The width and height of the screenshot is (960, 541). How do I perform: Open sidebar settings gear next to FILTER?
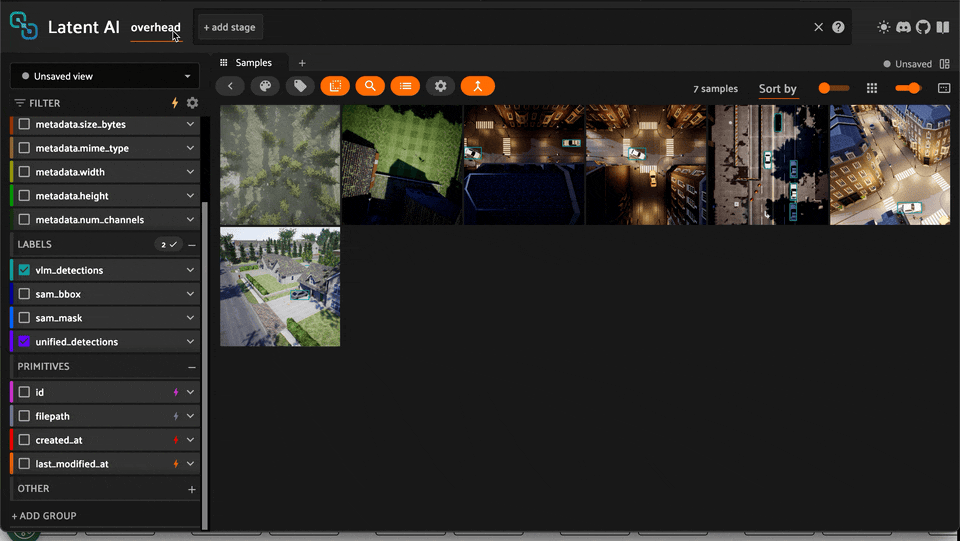(x=192, y=103)
